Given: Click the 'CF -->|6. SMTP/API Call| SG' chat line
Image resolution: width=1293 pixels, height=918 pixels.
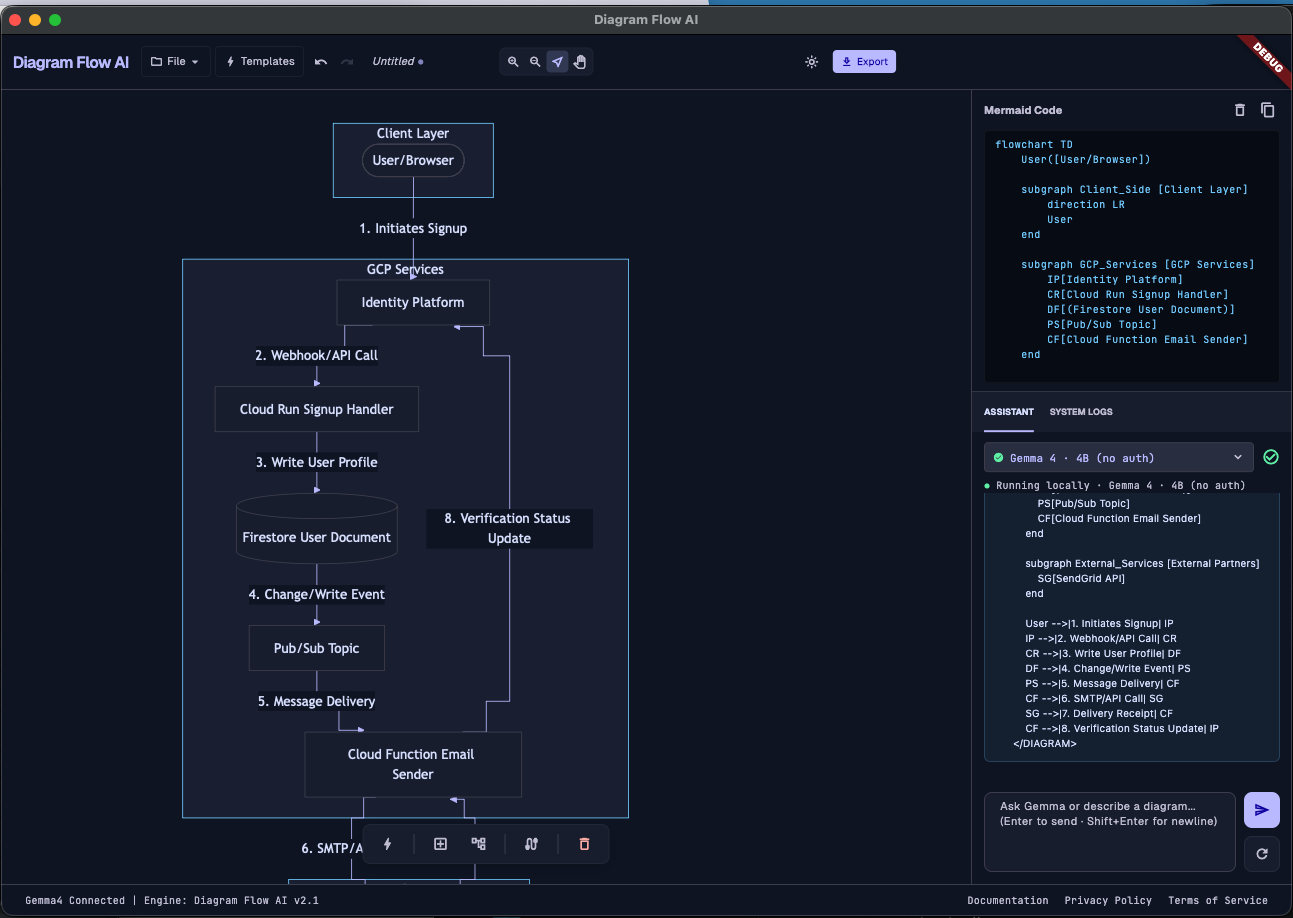Looking at the screenshot, I should click(1094, 699).
